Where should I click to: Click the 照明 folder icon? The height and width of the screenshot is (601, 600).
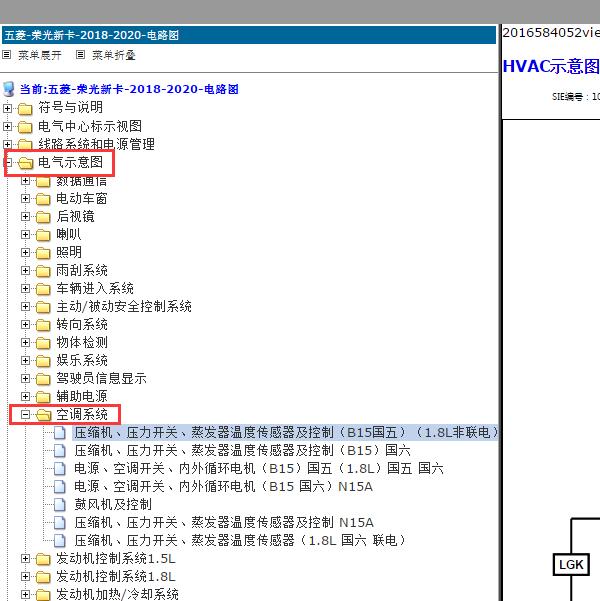[43, 253]
